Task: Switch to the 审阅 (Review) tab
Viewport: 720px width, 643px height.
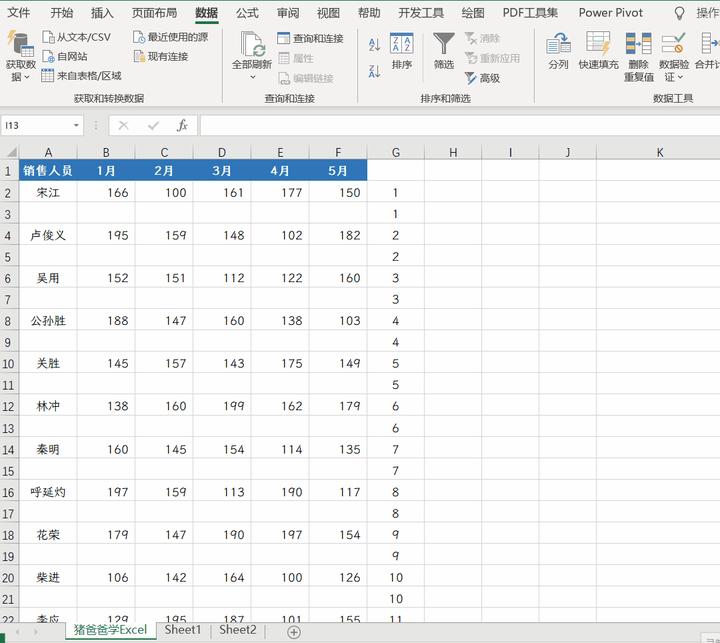Action: click(288, 13)
